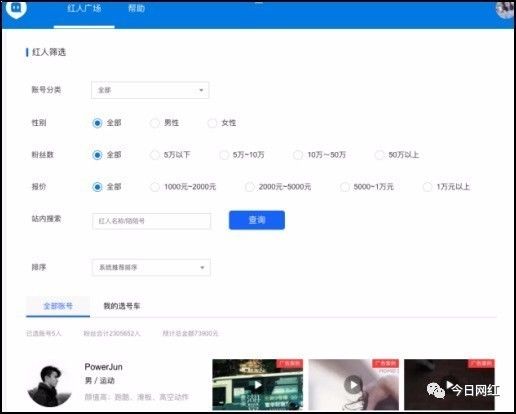Click the app logo in the header
Screen dimensions: 516x414
tap(16, 9)
